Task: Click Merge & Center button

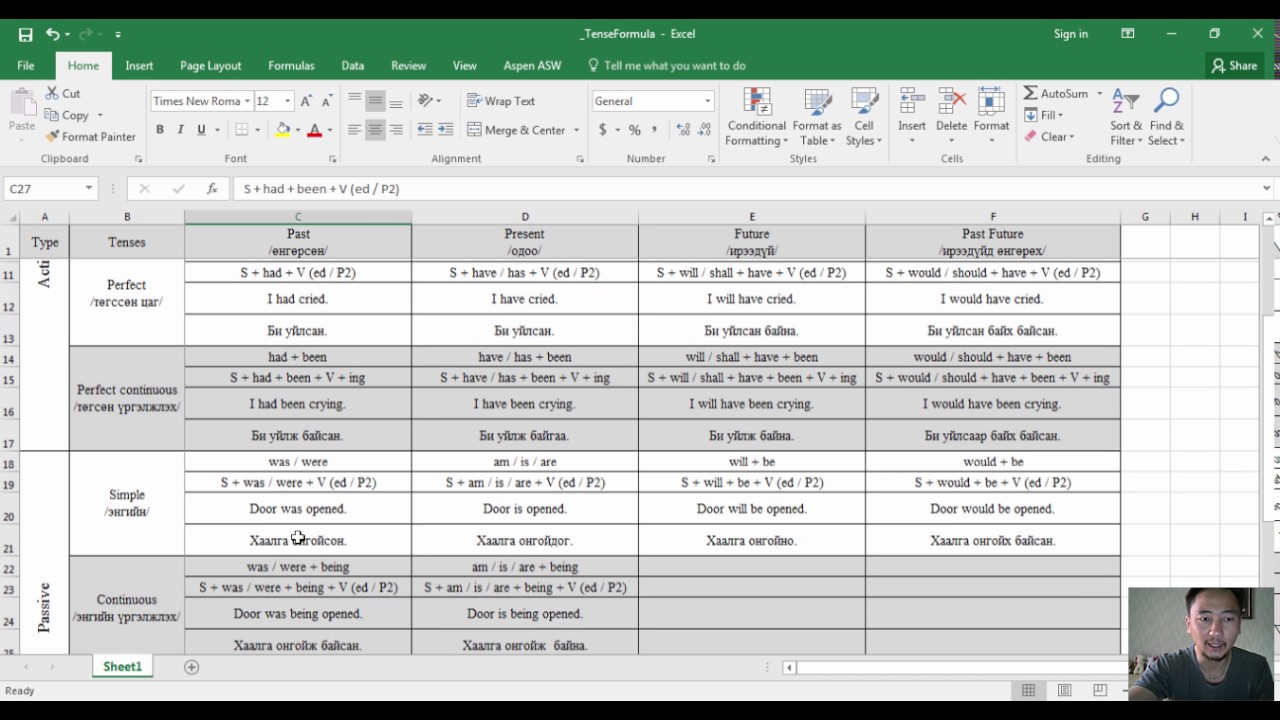Action: (x=516, y=130)
